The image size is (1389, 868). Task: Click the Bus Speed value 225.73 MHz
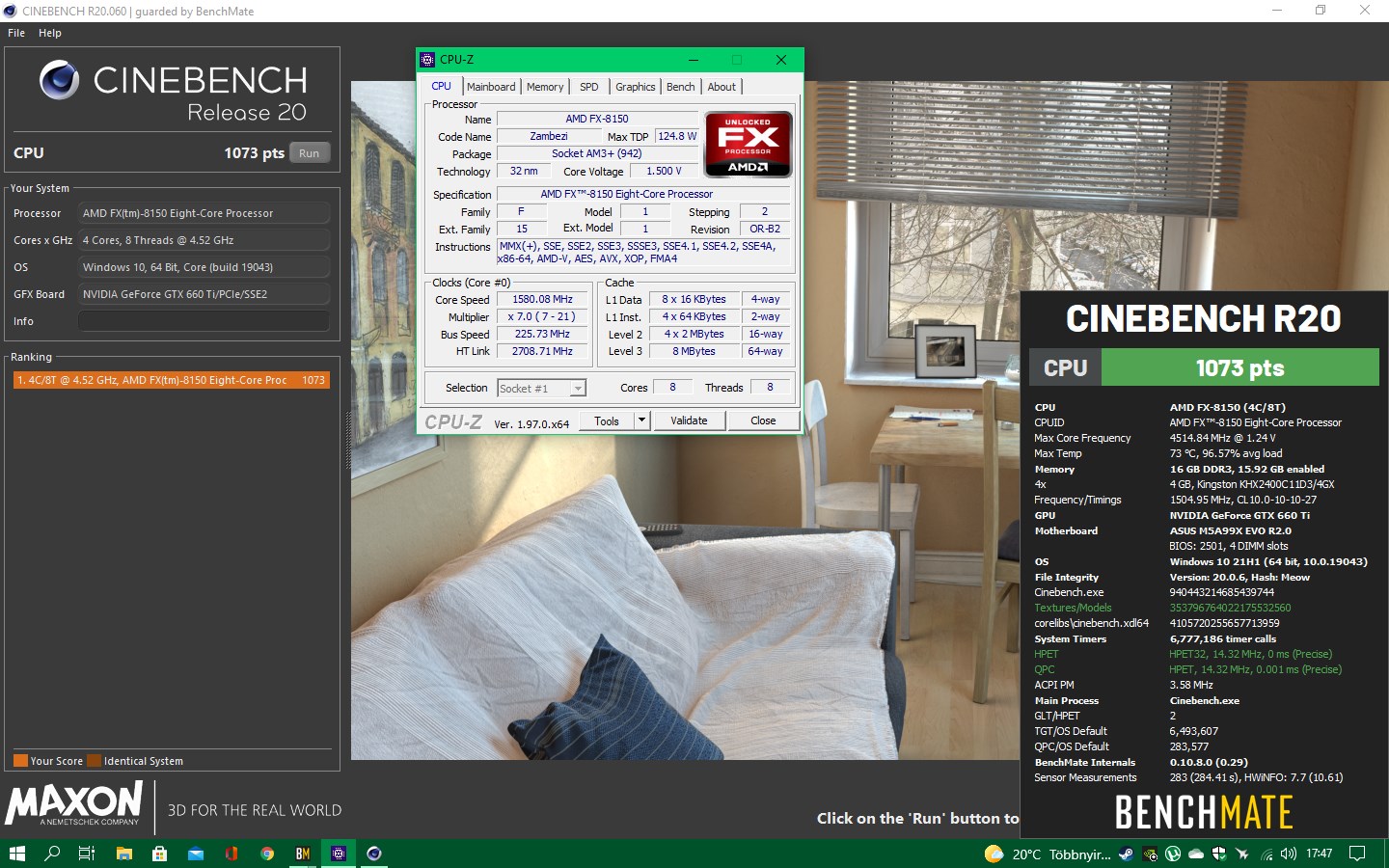pyautogui.click(x=542, y=334)
